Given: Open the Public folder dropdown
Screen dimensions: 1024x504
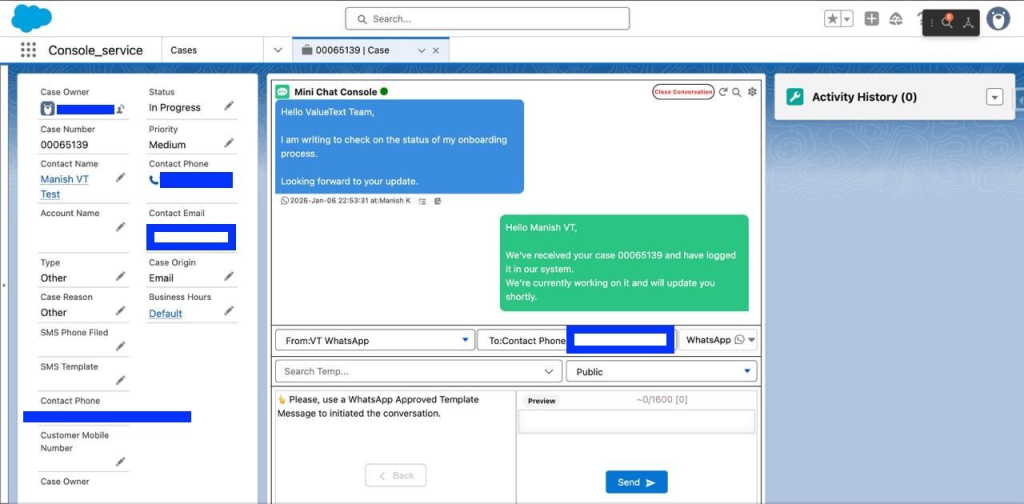Looking at the screenshot, I should 662,371.
